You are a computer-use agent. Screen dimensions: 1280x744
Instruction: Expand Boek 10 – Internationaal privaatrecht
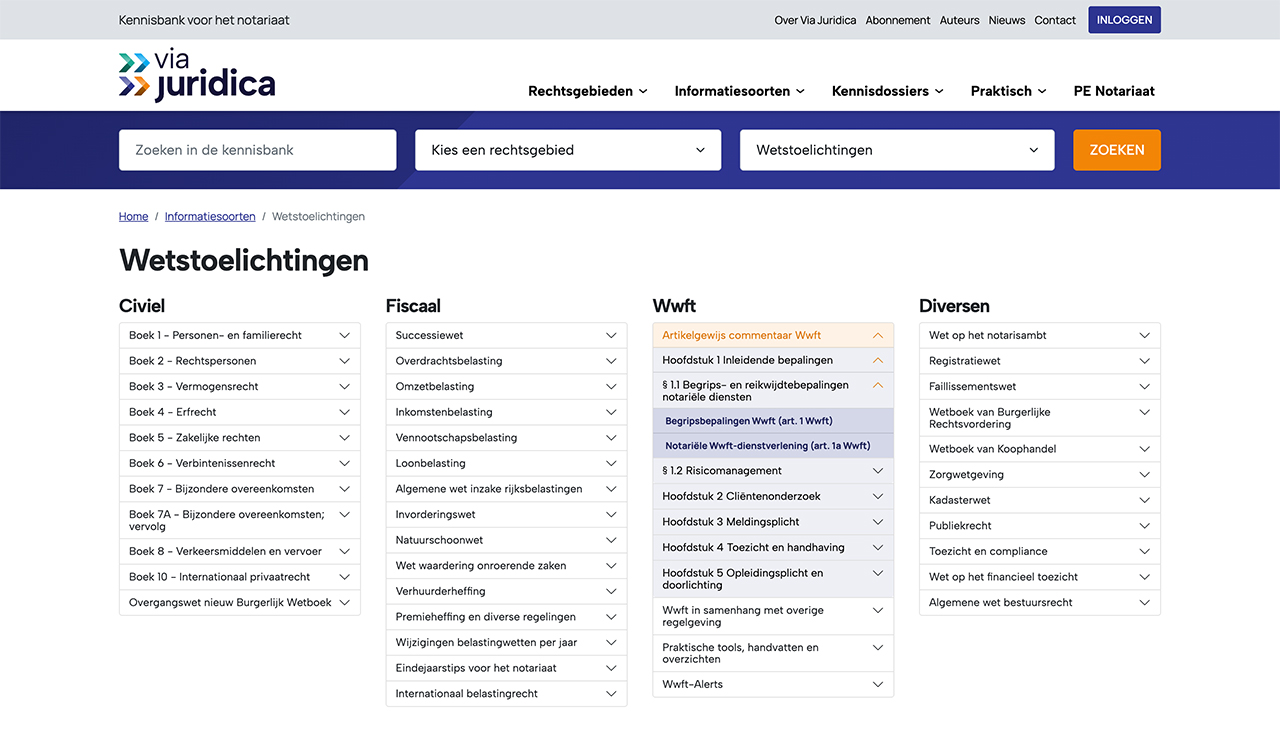coord(240,577)
